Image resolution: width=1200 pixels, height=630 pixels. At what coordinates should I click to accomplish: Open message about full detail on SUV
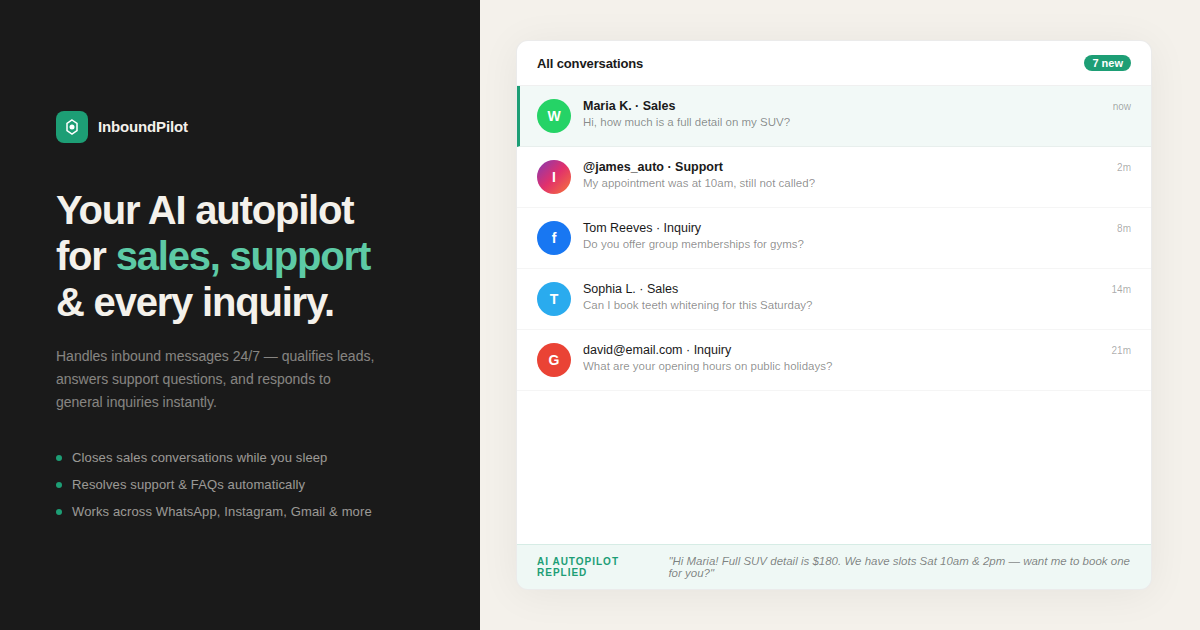point(686,122)
